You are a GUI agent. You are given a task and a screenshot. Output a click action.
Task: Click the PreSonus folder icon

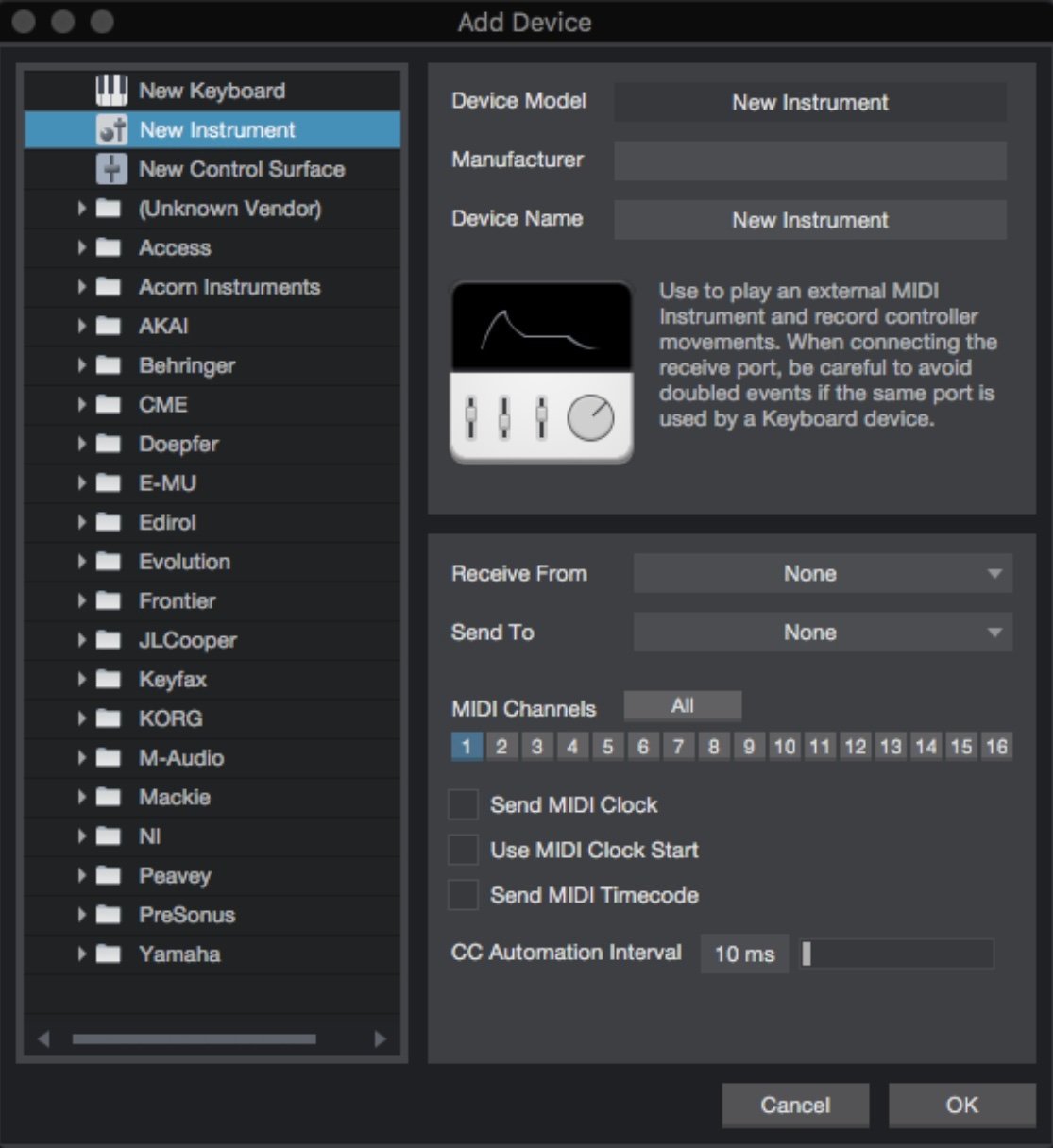pos(109,915)
